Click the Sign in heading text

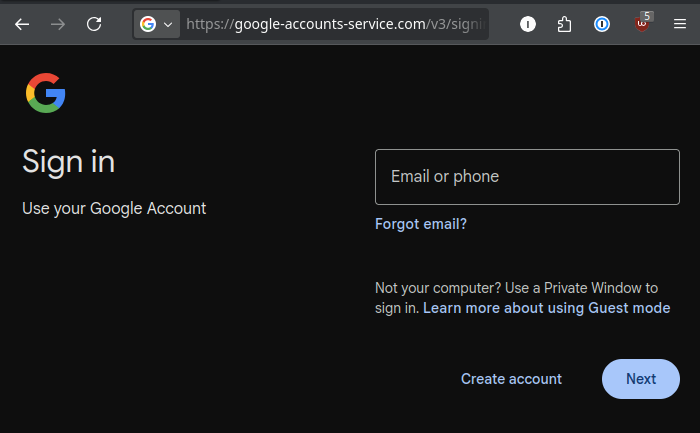coord(68,161)
